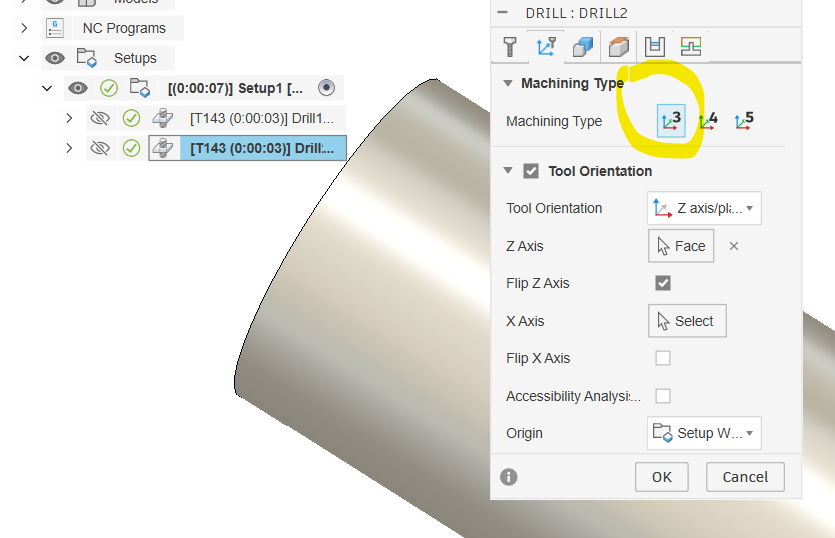Uncheck the Flip Z Axis checkbox

(662, 283)
